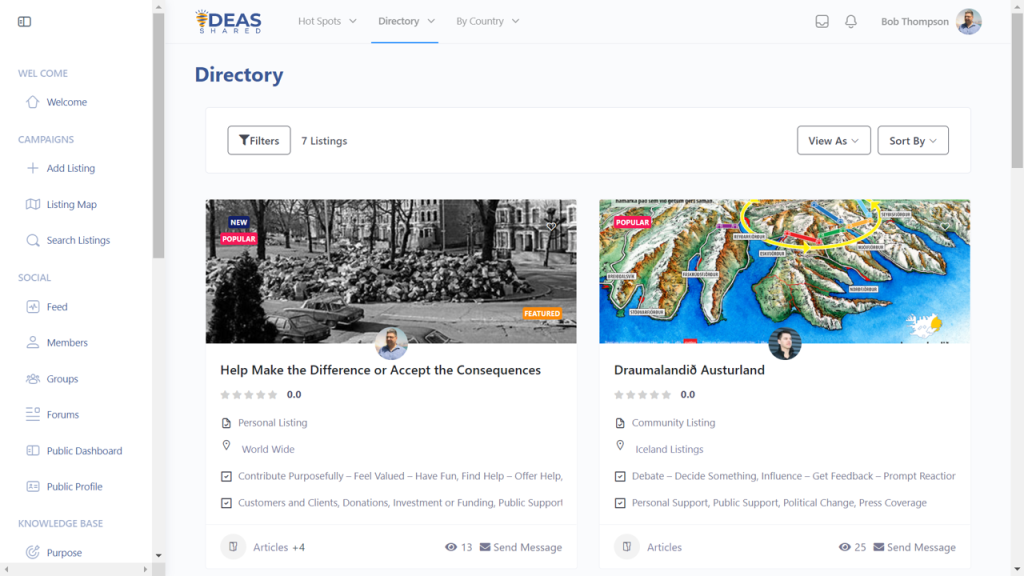
Task: Click the Search Listings magnifier icon
Action: pos(33,240)
